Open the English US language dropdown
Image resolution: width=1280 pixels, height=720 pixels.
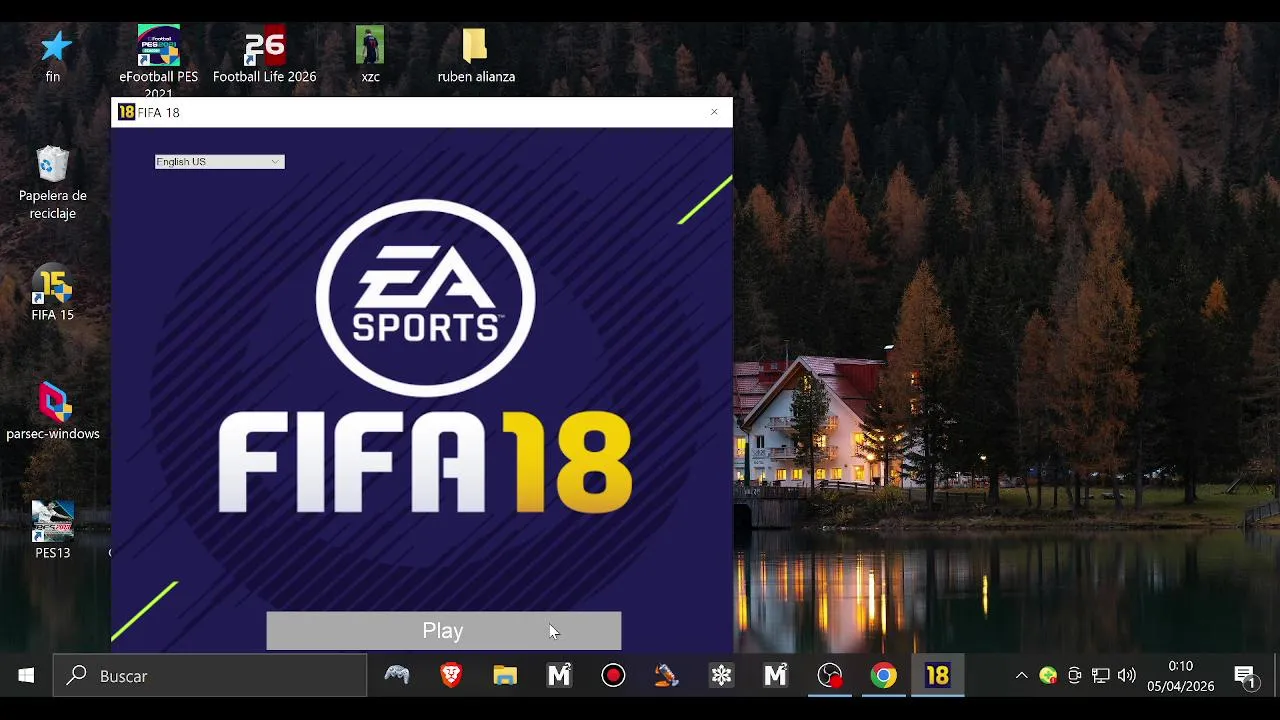(x=219, y=162)
